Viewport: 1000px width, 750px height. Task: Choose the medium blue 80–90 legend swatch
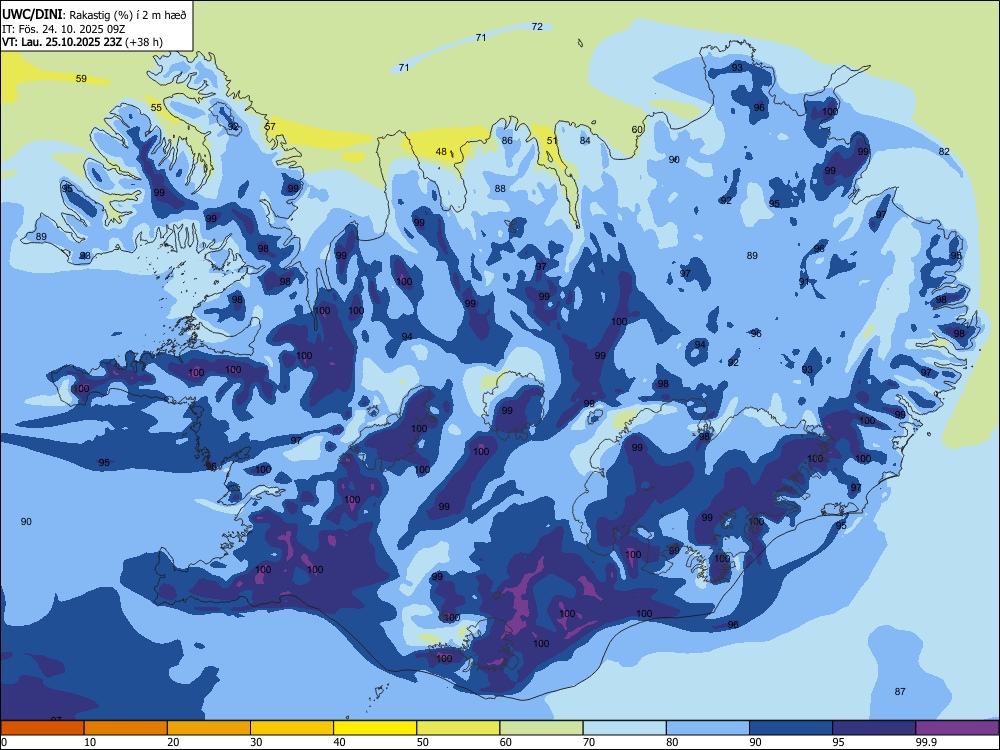pyautogui.click(x=708, y=728)
